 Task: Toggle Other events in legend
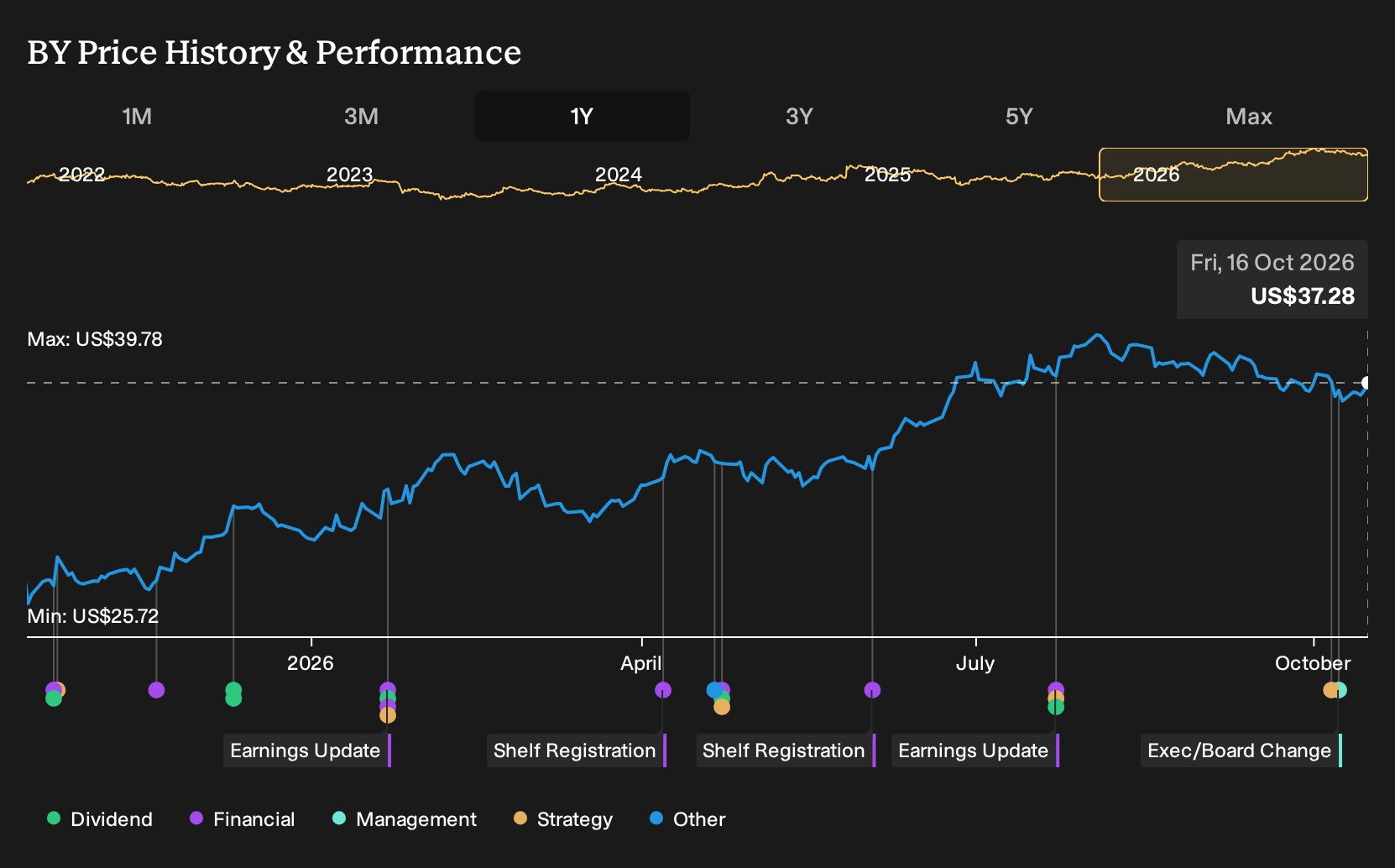point(687,819)
